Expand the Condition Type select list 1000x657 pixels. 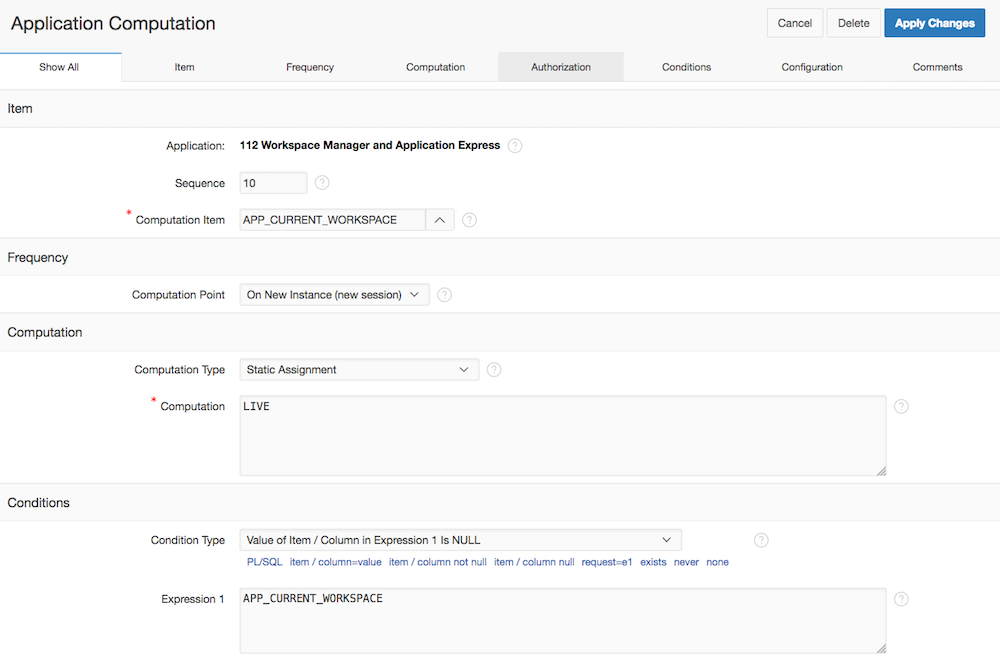click(460, 540)
